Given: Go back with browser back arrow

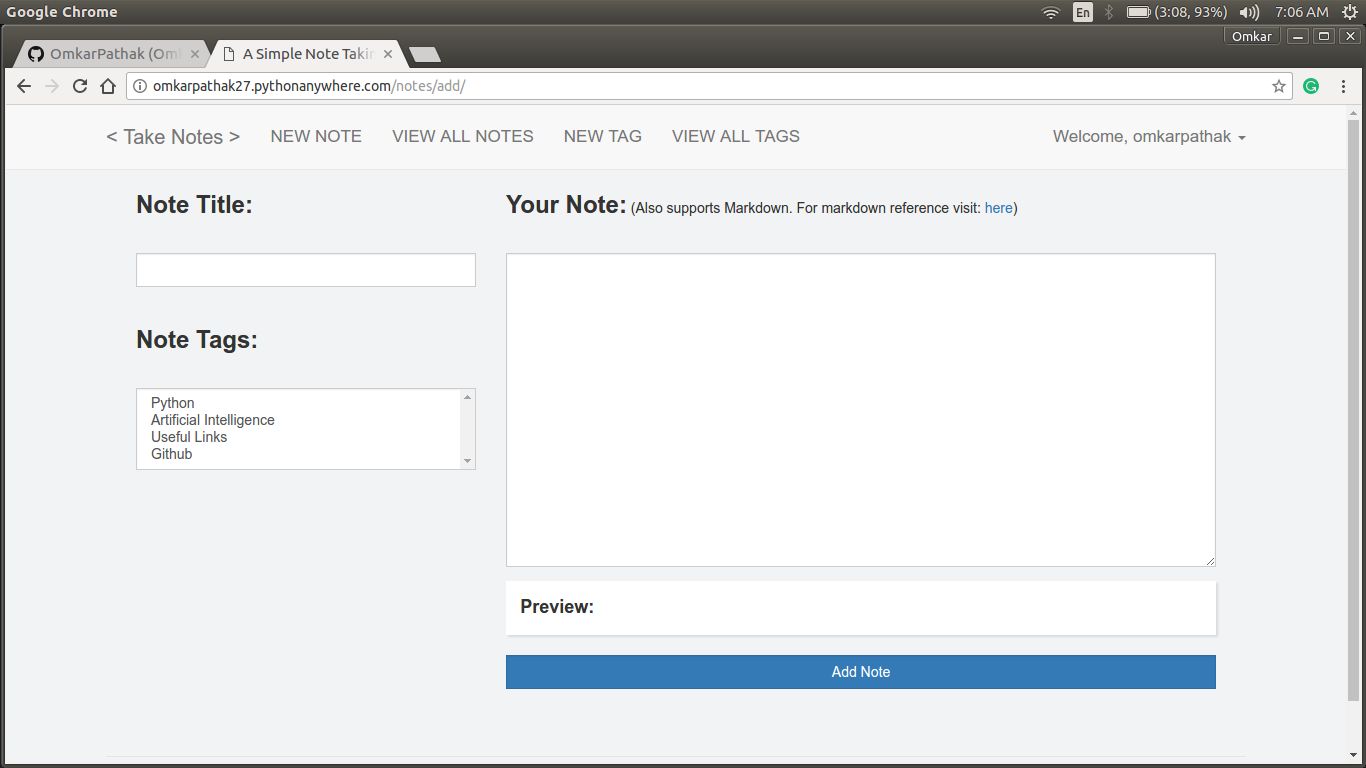Looking at the screenshot, I should pyautogui.click(x=24, y=86).
